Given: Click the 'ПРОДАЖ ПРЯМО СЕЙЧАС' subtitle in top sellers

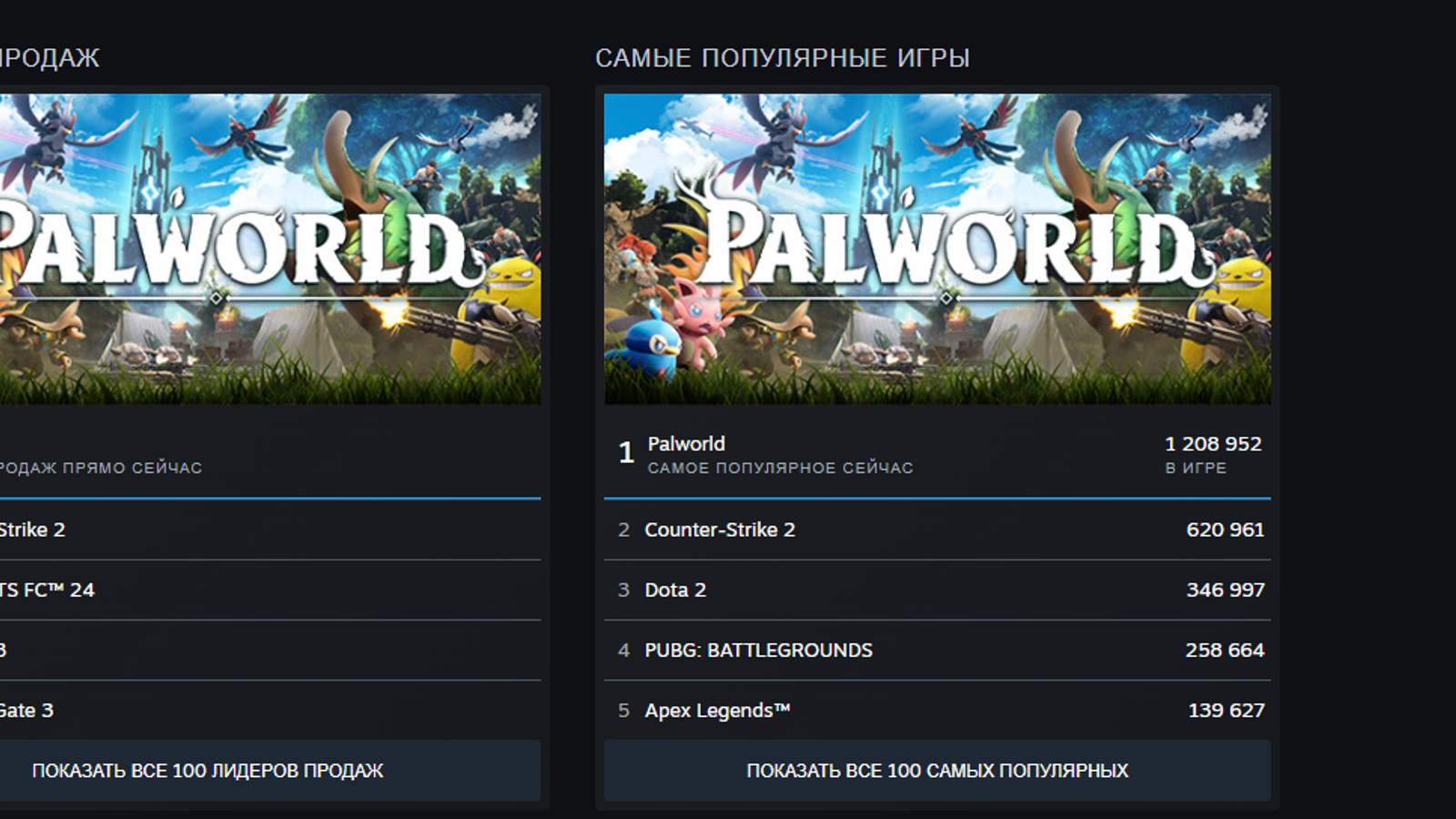Looking at the screenshot, I should click(x=100, y=468).
